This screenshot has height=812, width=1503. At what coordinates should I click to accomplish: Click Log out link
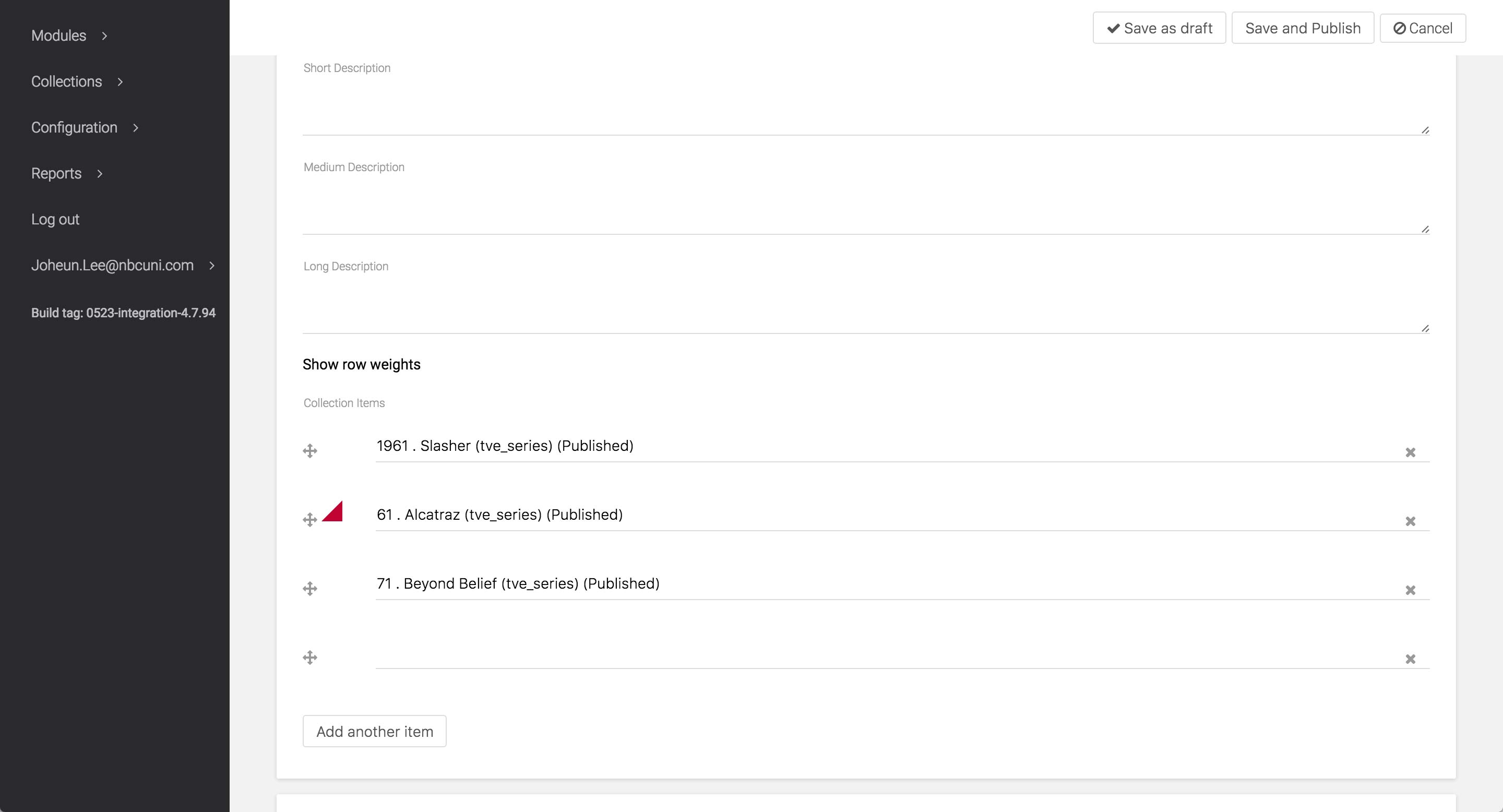pos(55,219)
